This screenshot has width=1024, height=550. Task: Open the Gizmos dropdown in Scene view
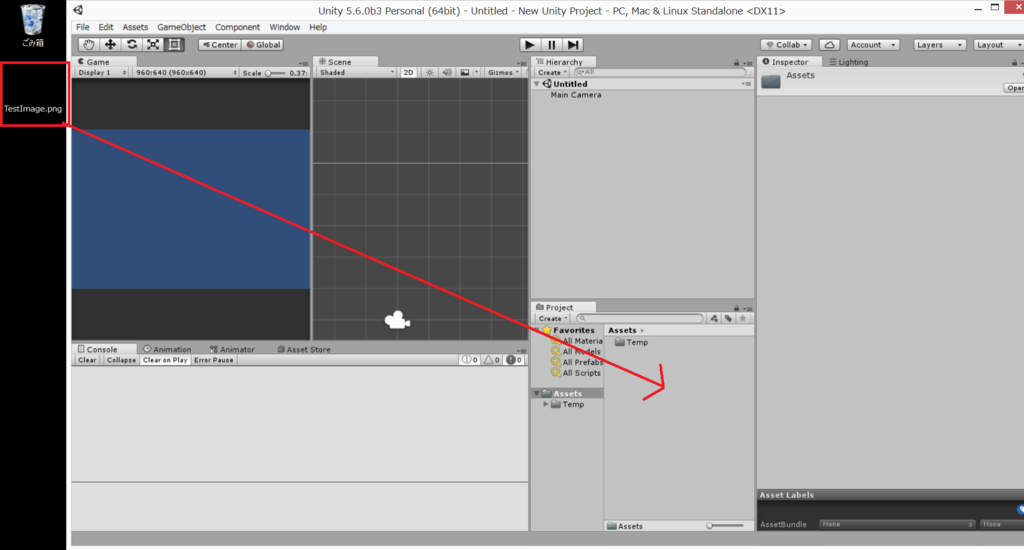(x=504, y=73)
